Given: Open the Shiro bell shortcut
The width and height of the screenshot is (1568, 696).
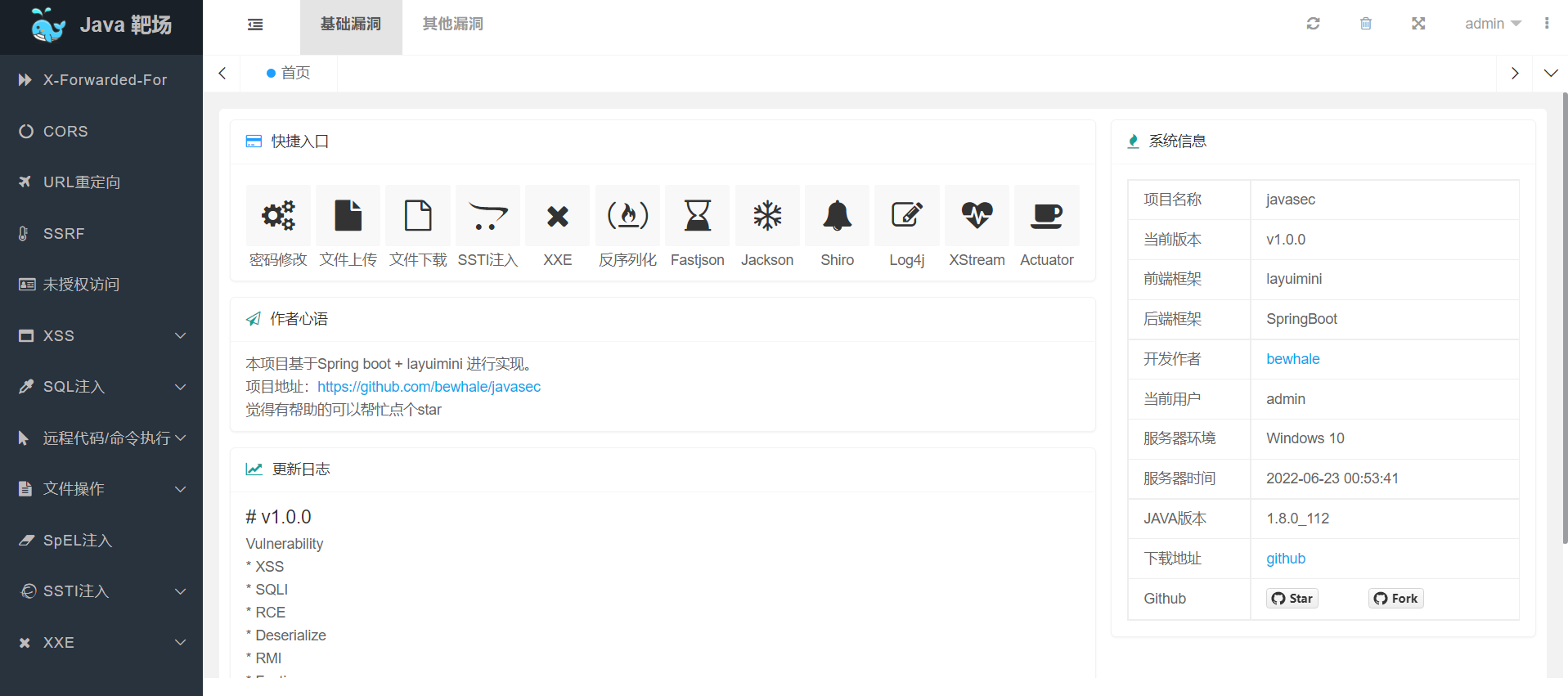Looking at the screenshot, I should [x=838, y=216].
